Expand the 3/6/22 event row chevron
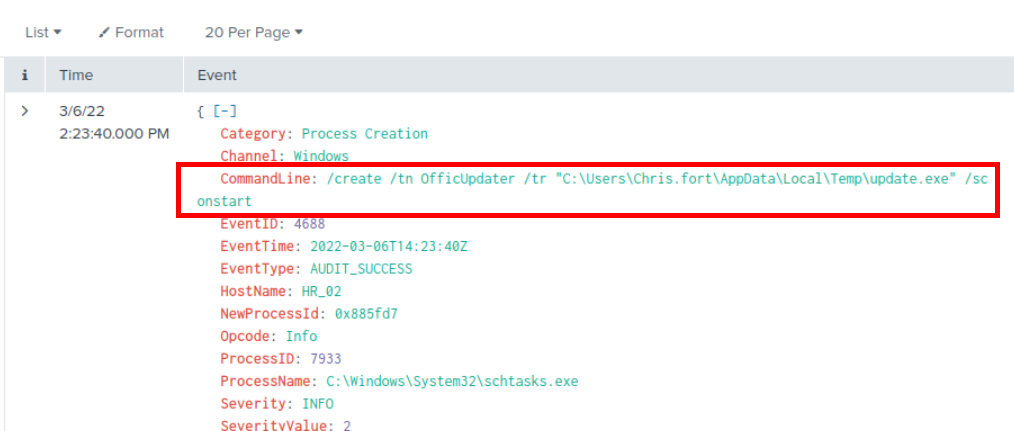 25,111
